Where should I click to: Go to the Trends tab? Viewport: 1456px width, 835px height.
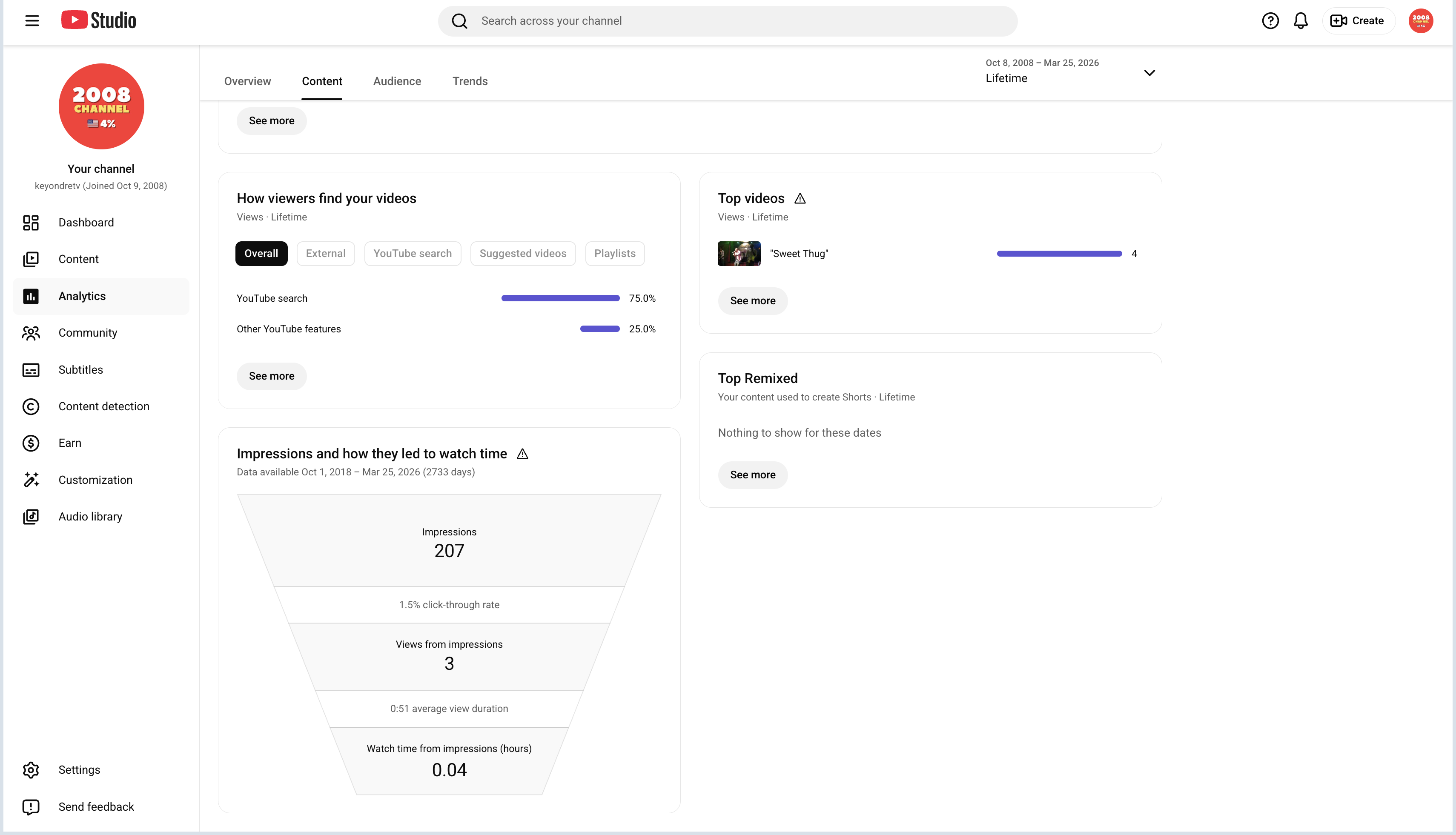[x=470, y=81]
